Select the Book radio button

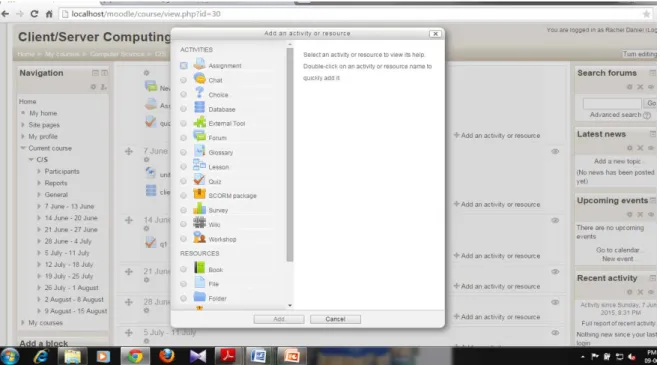[184, 269]
